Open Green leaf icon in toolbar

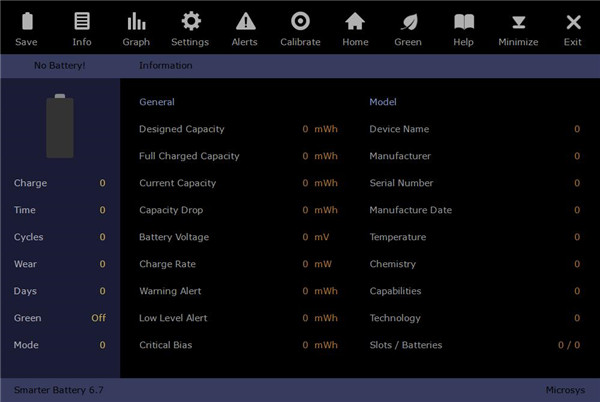tap(408, 22)
